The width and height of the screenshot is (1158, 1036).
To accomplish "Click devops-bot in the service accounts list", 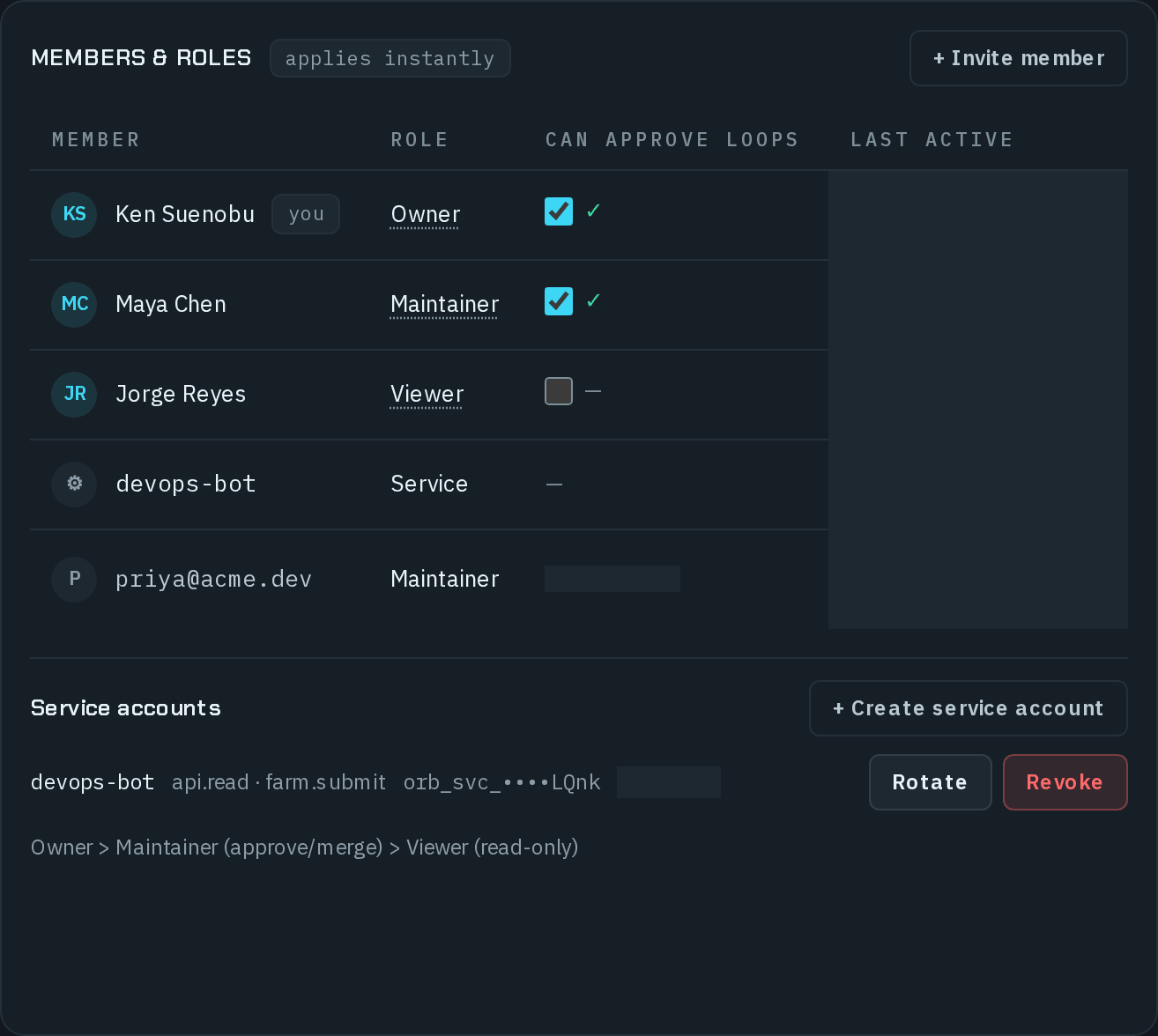I will pyautogui.click(x=93, y=782).
